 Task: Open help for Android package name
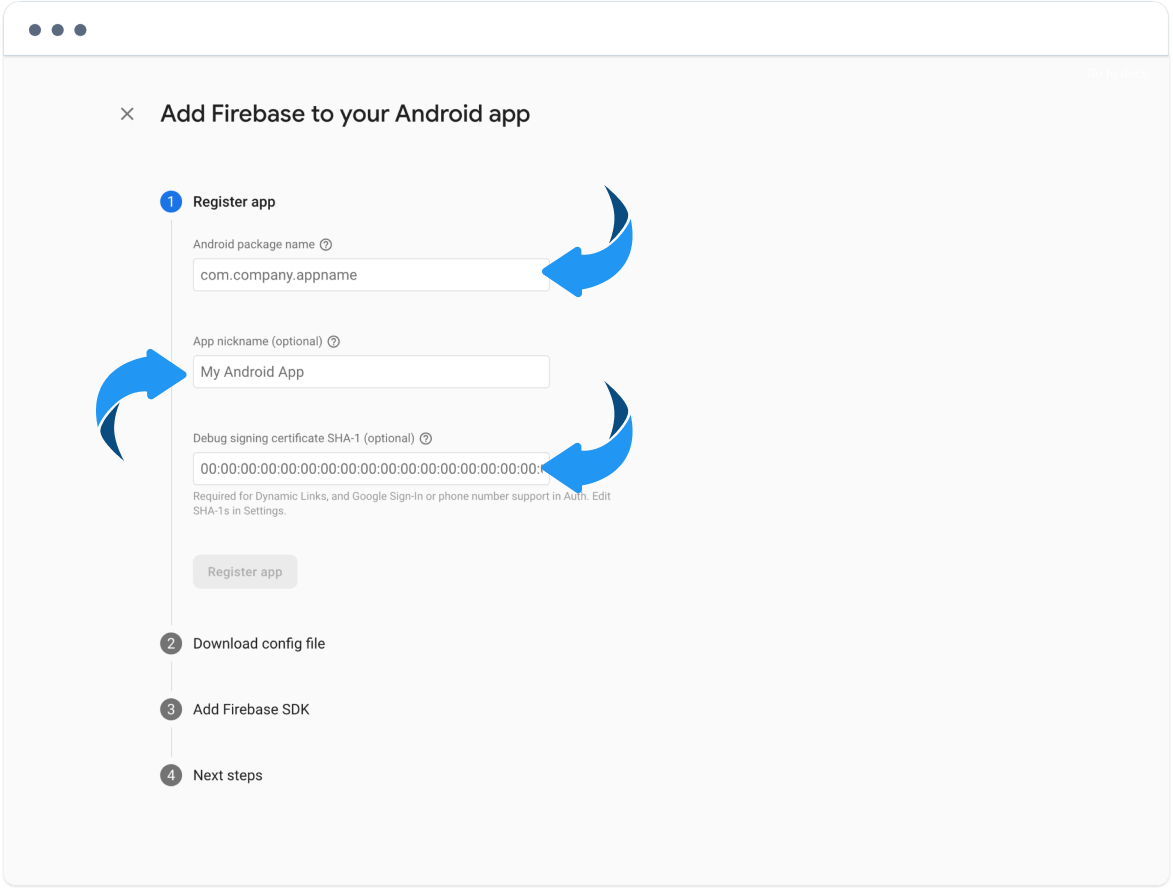tap(326, 245)
